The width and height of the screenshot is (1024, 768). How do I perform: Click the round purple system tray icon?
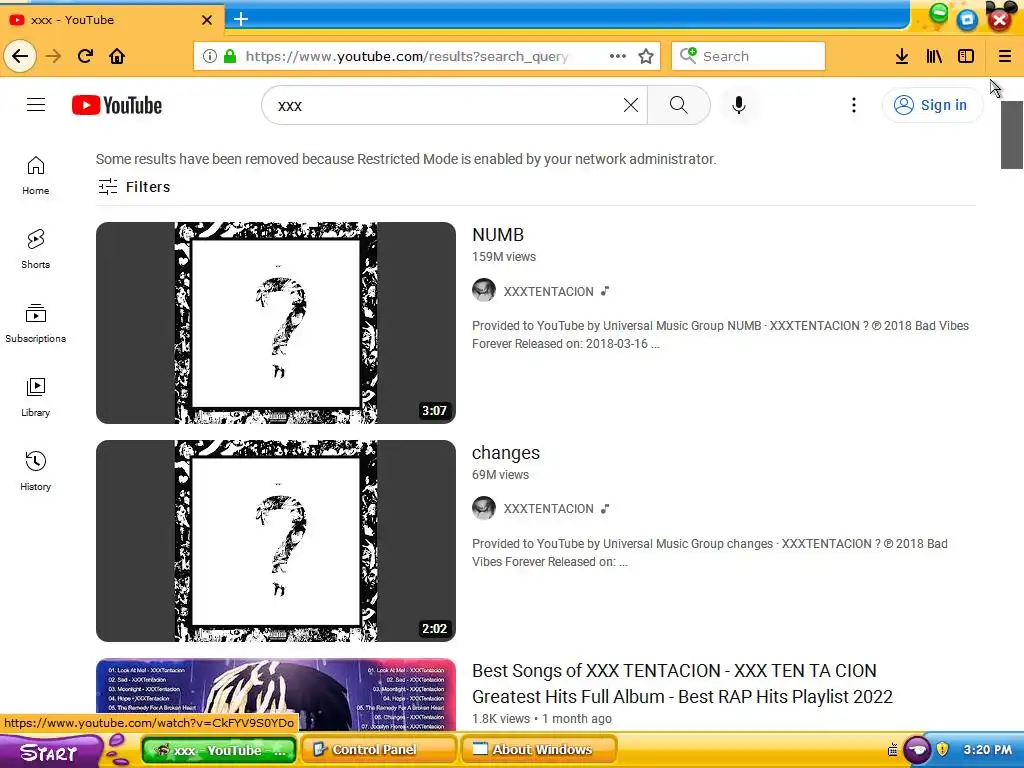[x=918, y=750]
